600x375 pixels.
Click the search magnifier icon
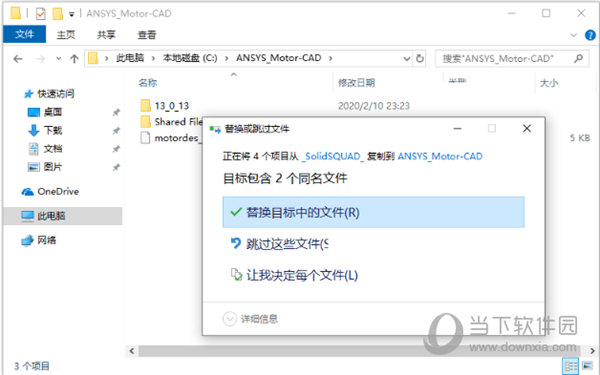(579, 58)
